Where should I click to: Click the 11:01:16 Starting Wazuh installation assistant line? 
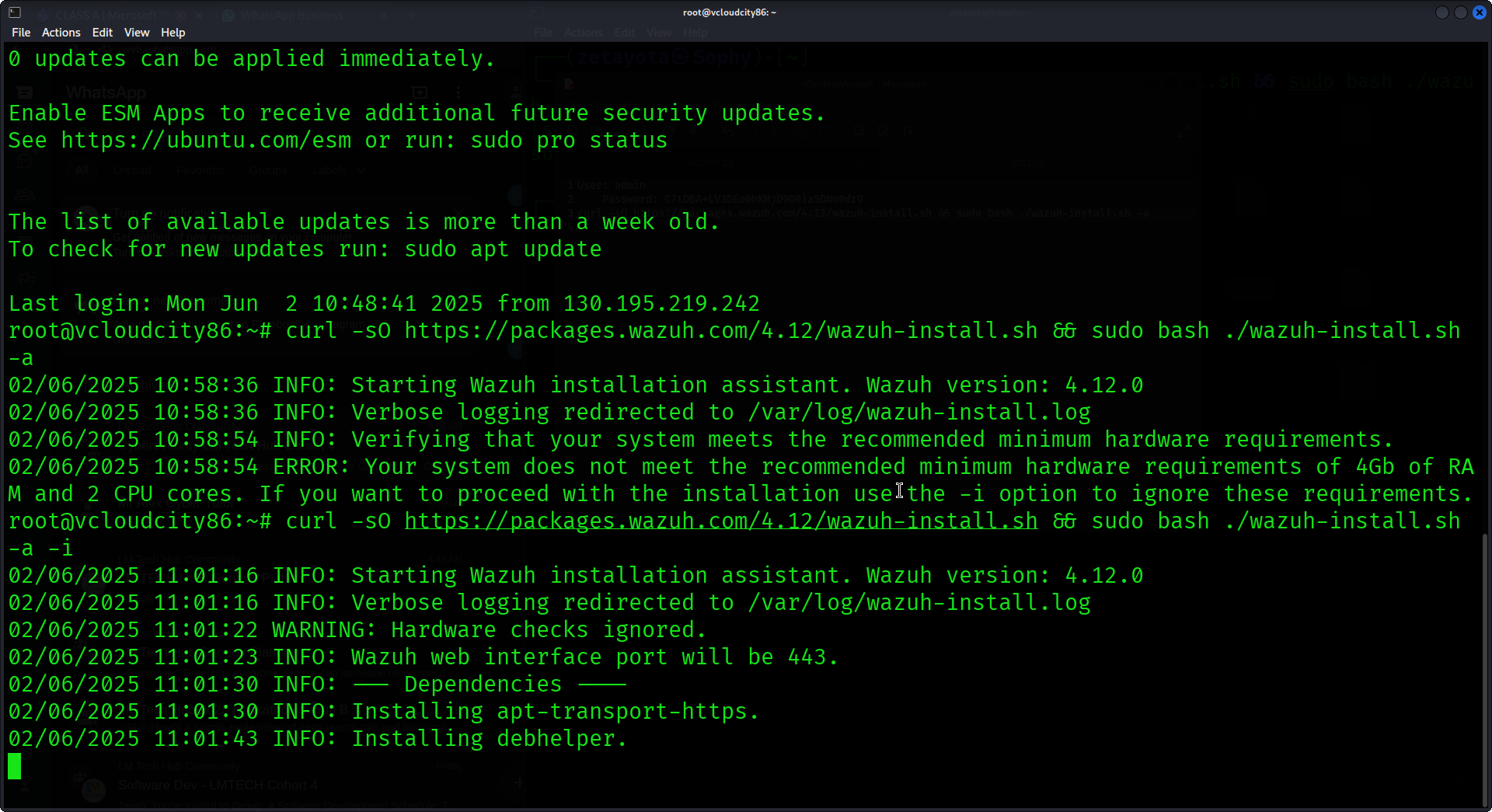point(576,576)
